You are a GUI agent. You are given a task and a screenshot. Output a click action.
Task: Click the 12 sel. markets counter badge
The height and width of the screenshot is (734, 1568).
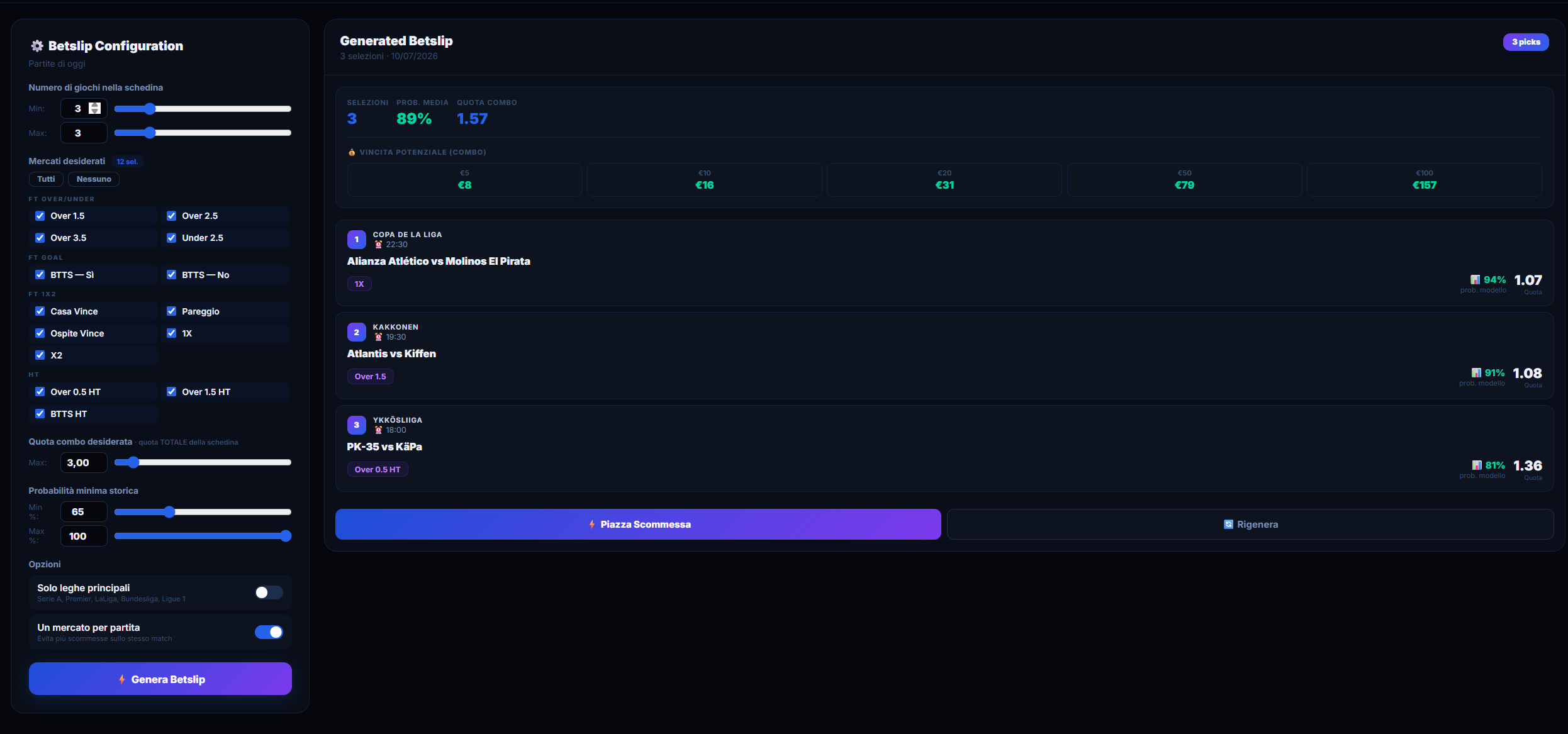[x=127, y=162]
